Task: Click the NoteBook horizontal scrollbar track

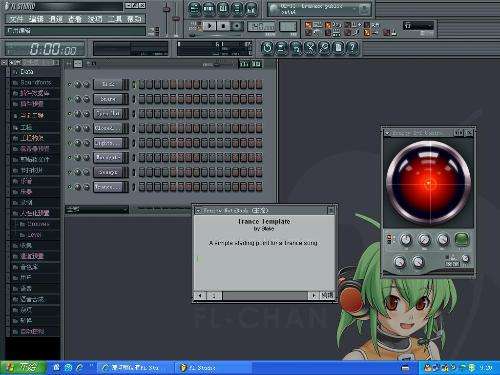Action: 265,295
